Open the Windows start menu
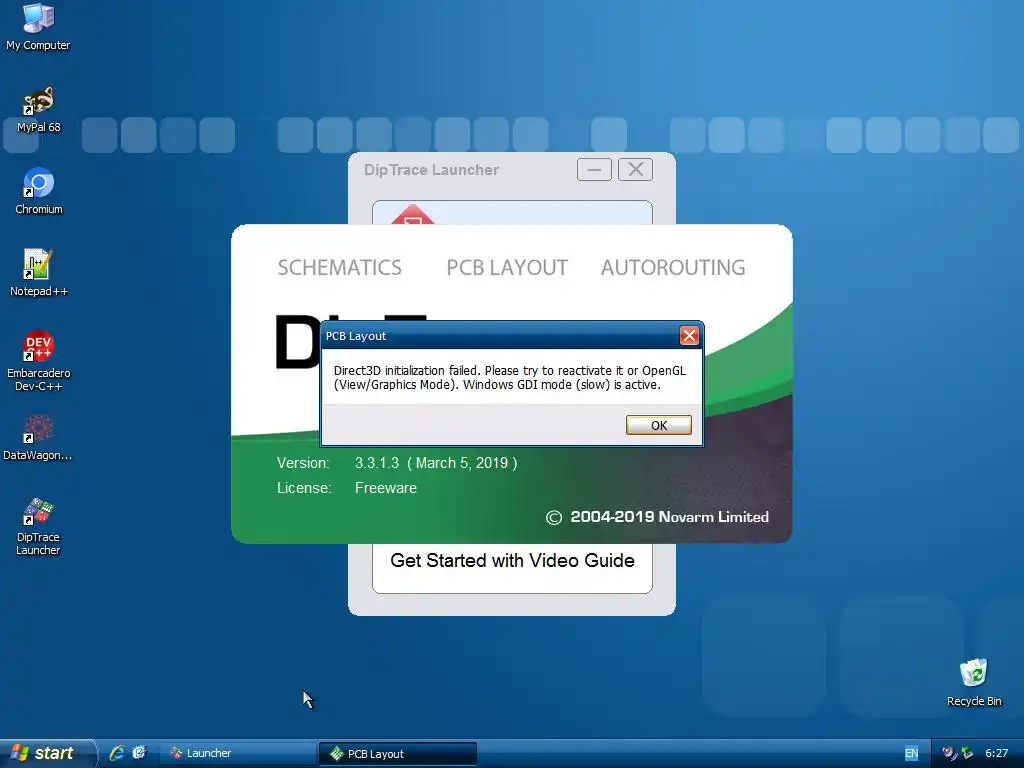The height and width of the screenshot is (768, 1024). point(47,753)
